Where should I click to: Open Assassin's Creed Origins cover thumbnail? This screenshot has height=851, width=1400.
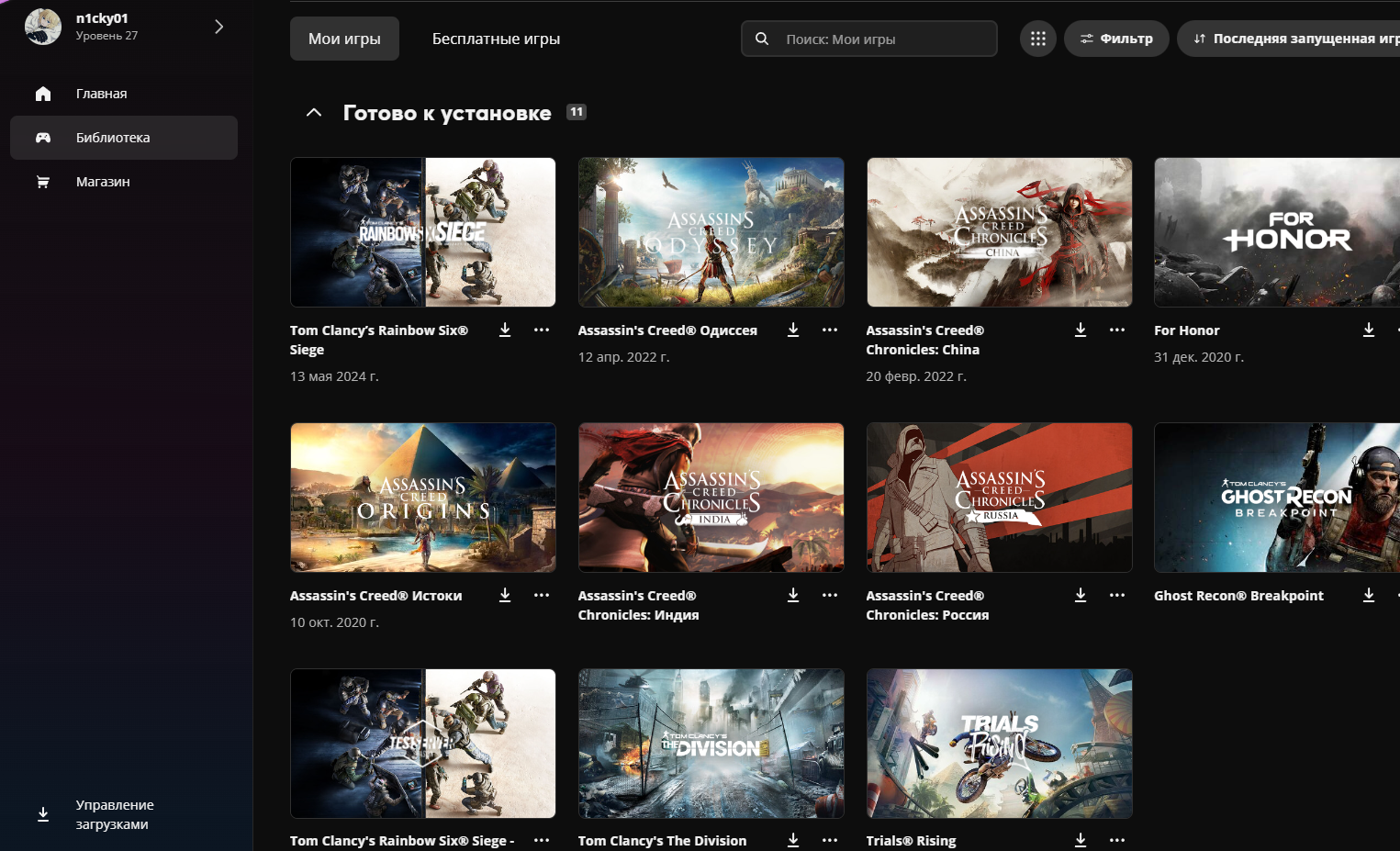click(423, 498)
